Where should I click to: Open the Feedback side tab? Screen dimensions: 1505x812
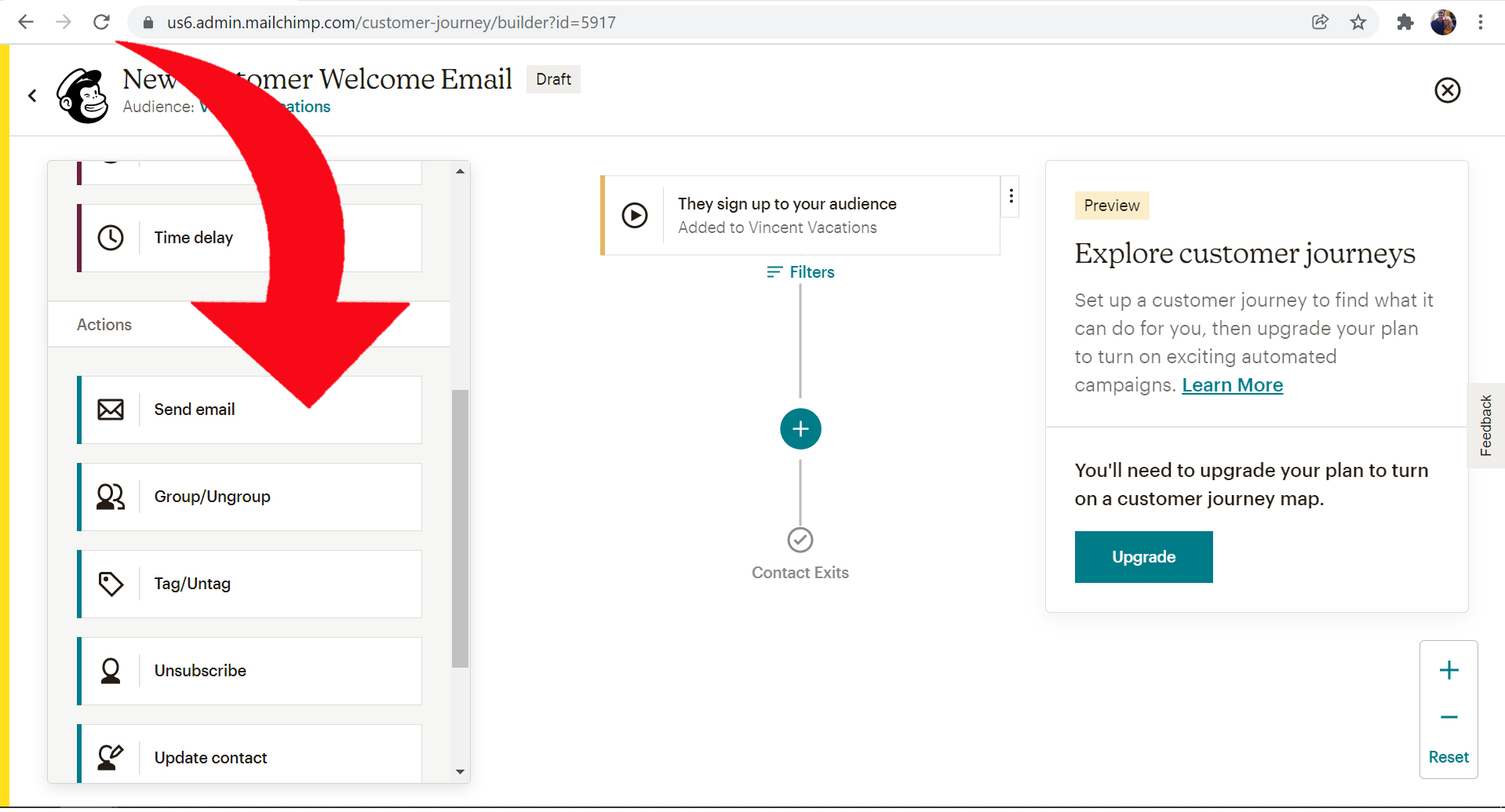tap(1486, 425)
